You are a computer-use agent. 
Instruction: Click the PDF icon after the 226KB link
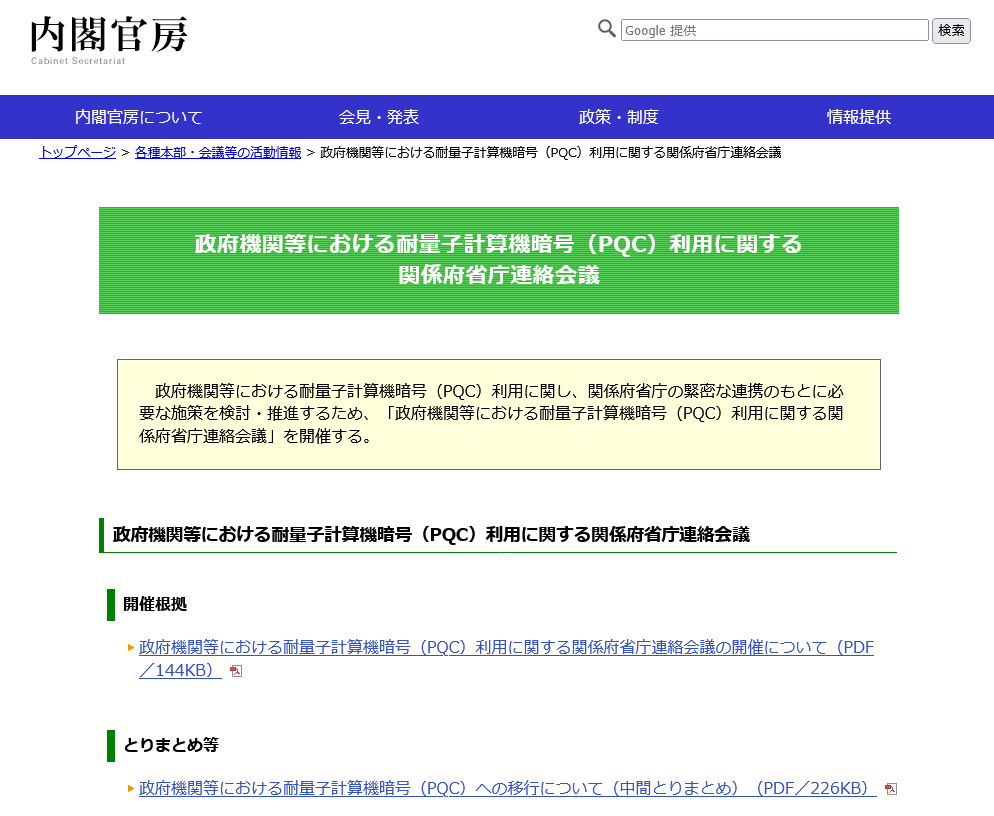click(x=891, y=789)
